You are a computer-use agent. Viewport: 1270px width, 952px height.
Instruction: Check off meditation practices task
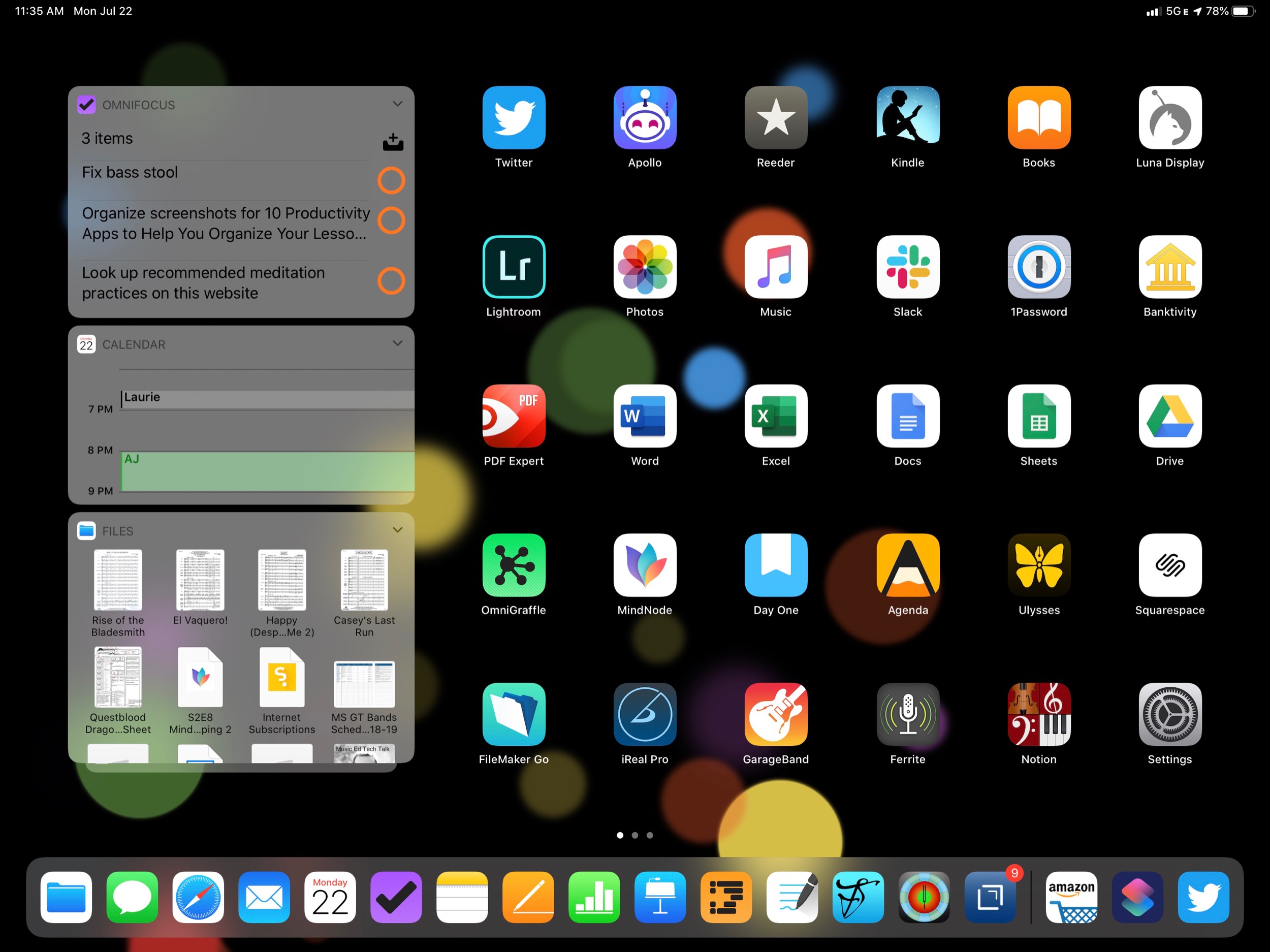(x=391, y=281)
